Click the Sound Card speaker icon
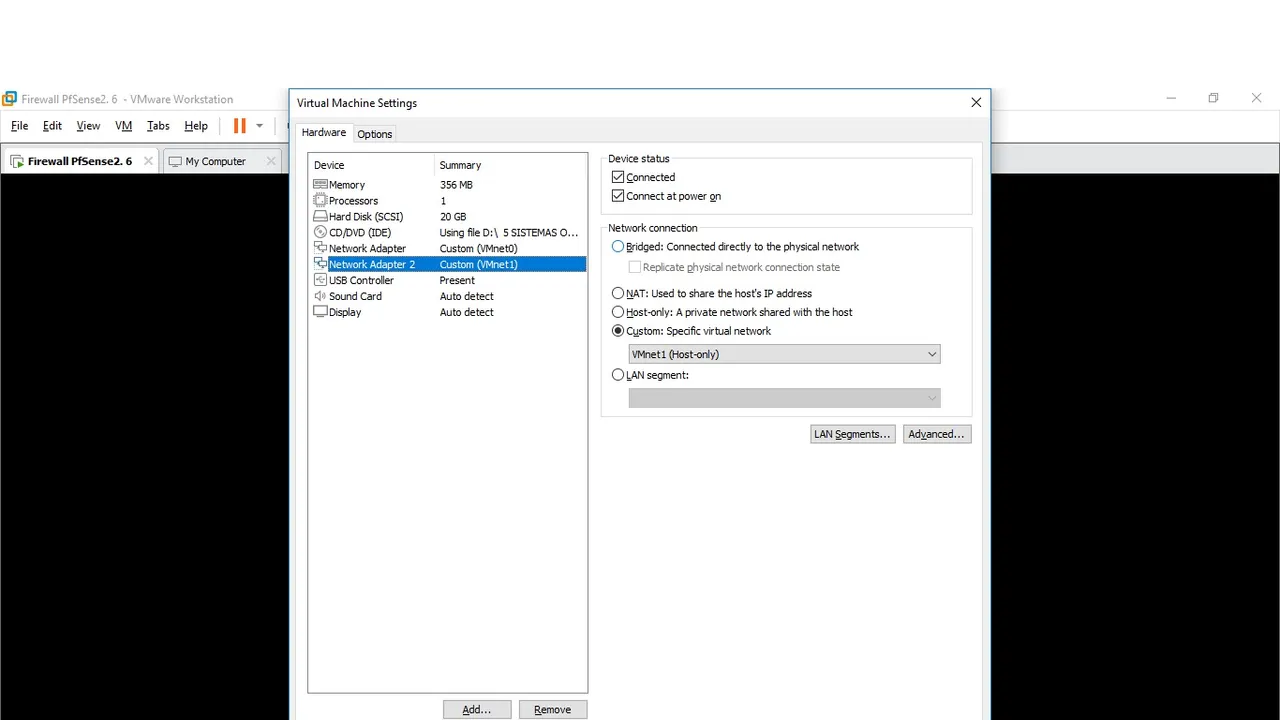 pos(320,296)
